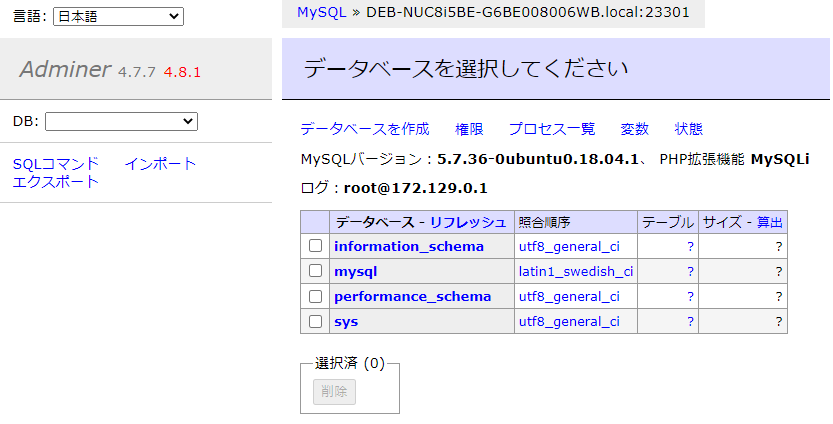Select the performance_schema row checkbox
The image size is (833, 424).
[x=315, y=297]
